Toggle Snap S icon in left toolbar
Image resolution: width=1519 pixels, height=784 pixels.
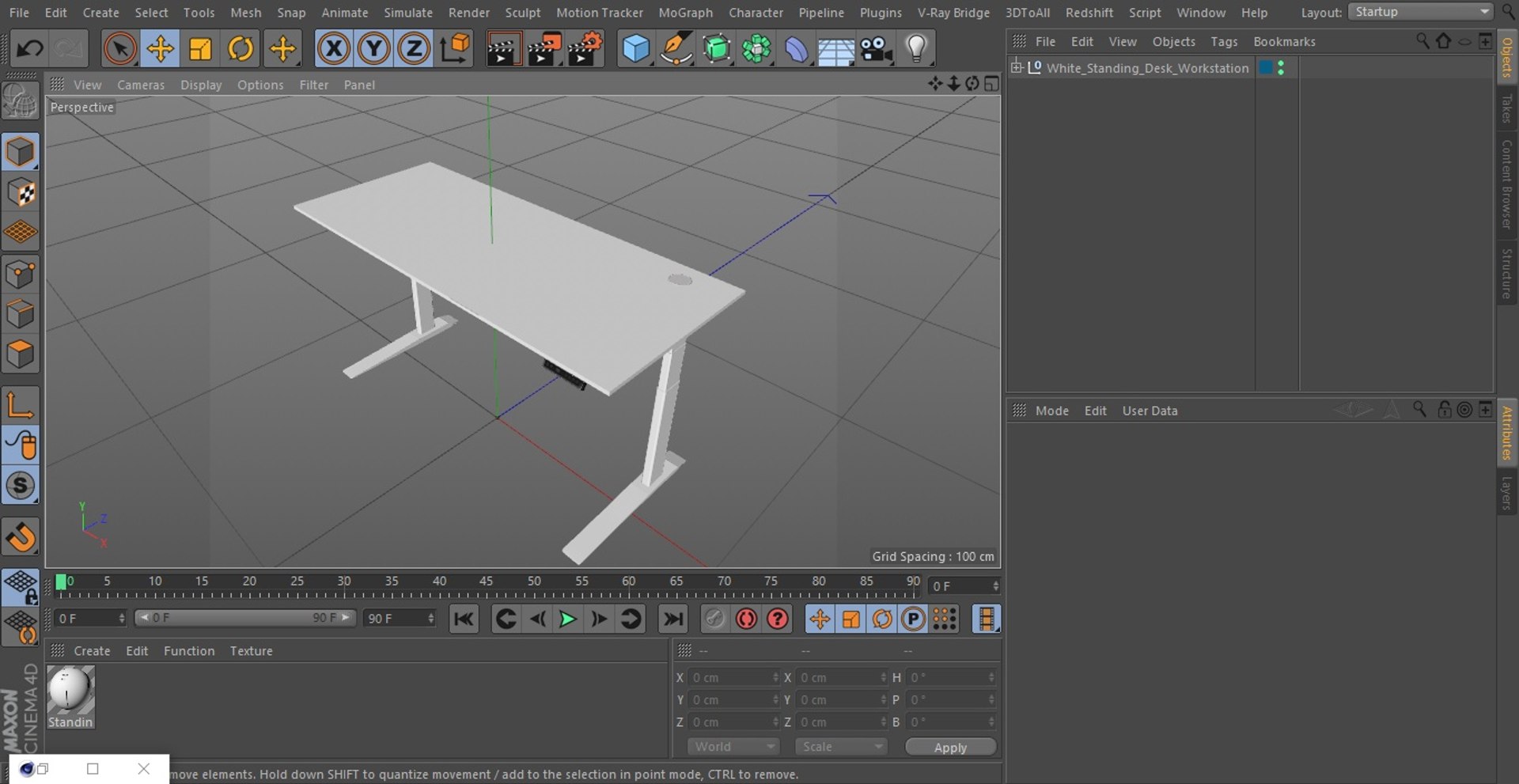pos(21,486)
